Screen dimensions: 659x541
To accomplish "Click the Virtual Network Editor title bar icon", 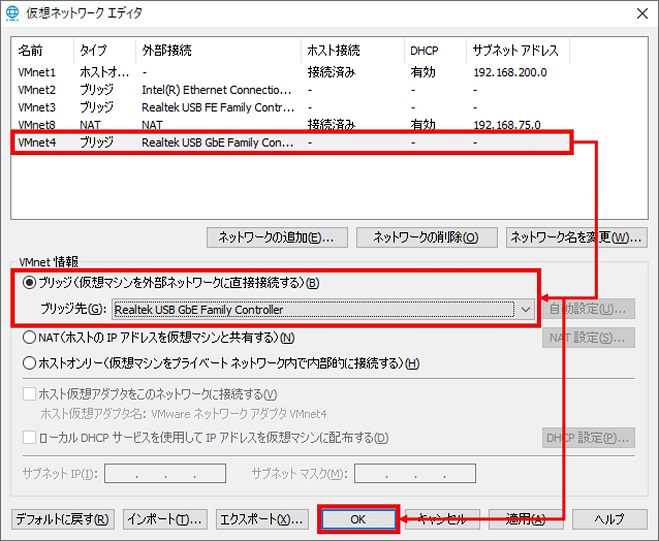I will [x=12, y=13].
